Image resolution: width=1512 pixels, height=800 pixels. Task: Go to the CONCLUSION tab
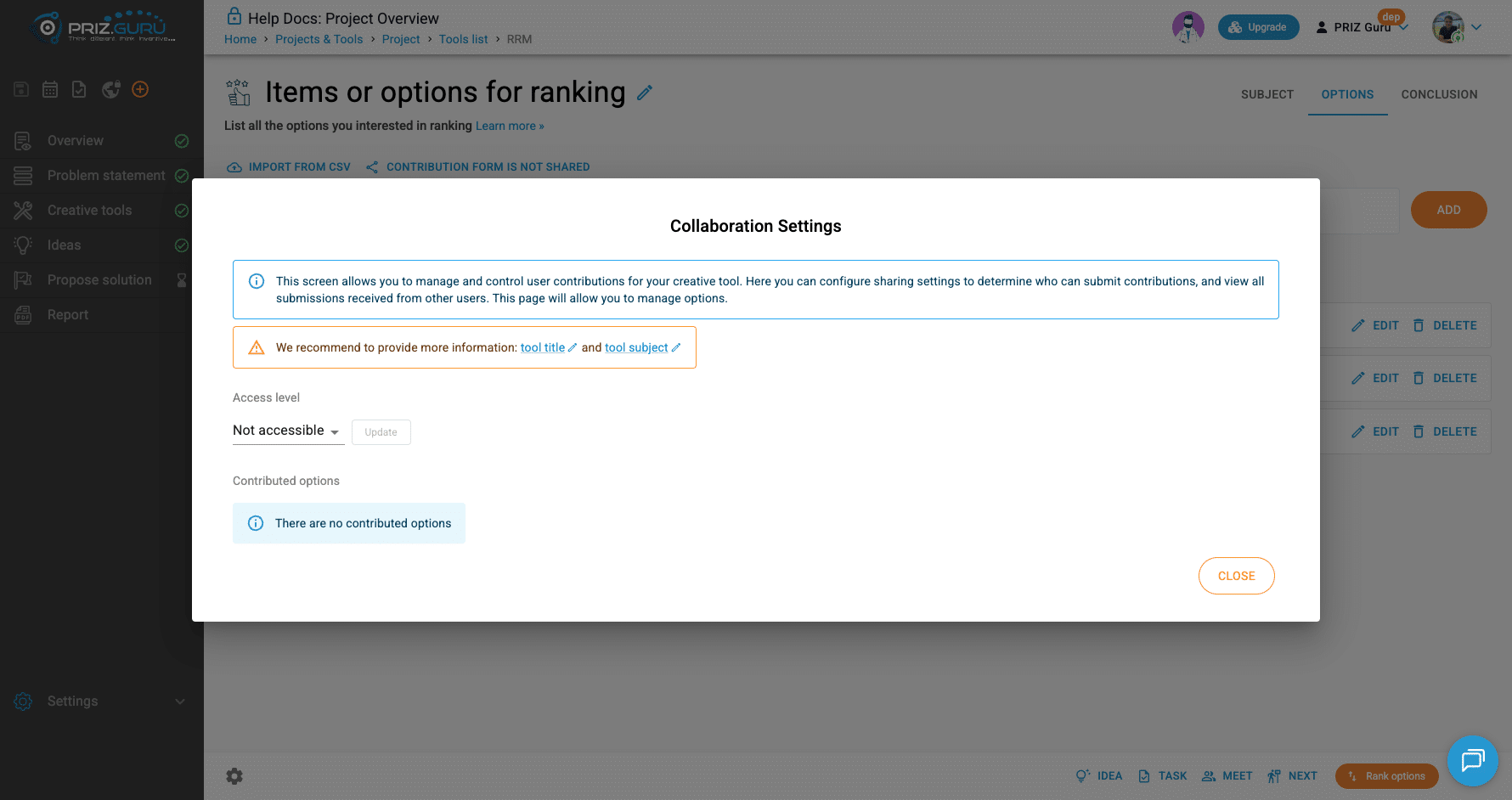[1439, 94]
